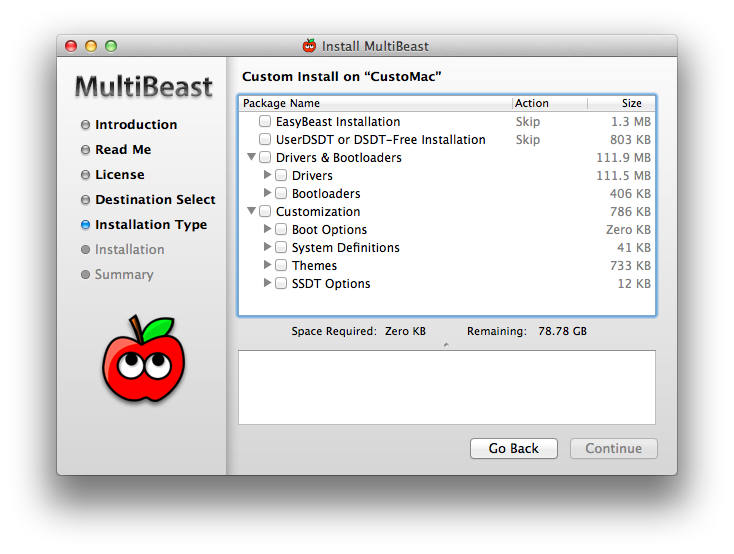
Task: Click the MultiBeast title bar apple icon
Action: [x=309, y=46]
